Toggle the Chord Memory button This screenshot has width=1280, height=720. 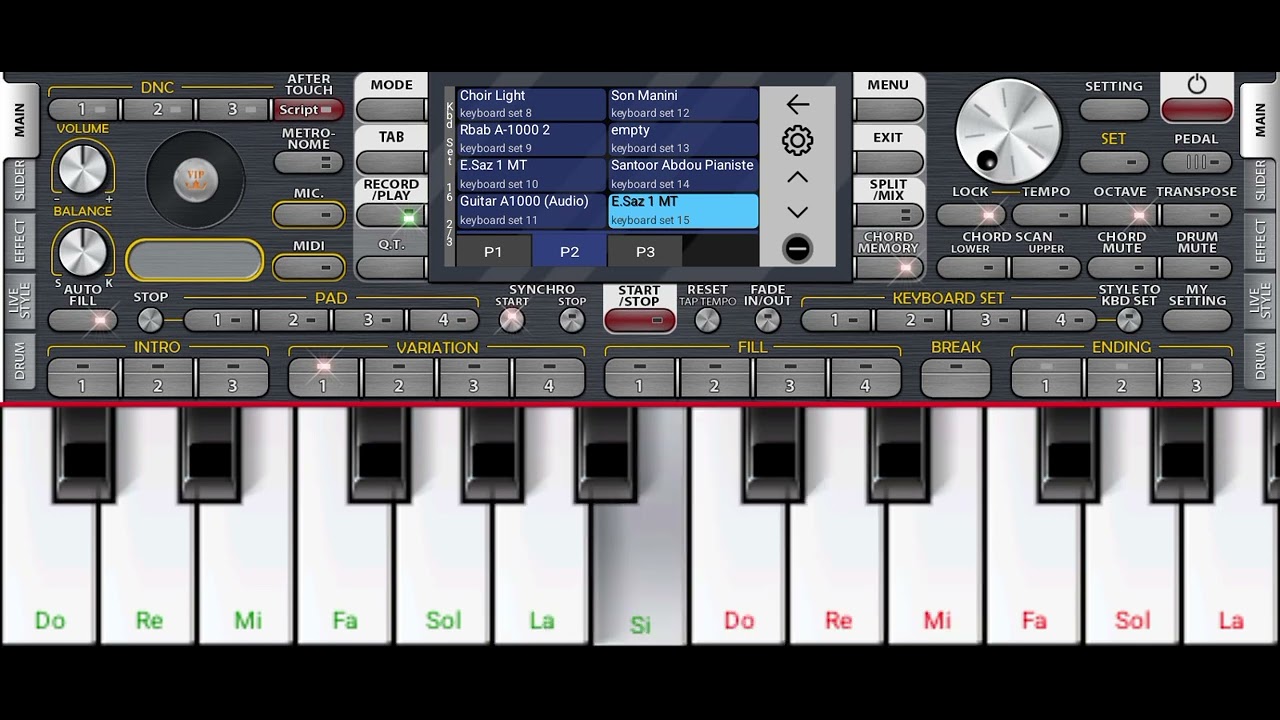pos(888,267)
